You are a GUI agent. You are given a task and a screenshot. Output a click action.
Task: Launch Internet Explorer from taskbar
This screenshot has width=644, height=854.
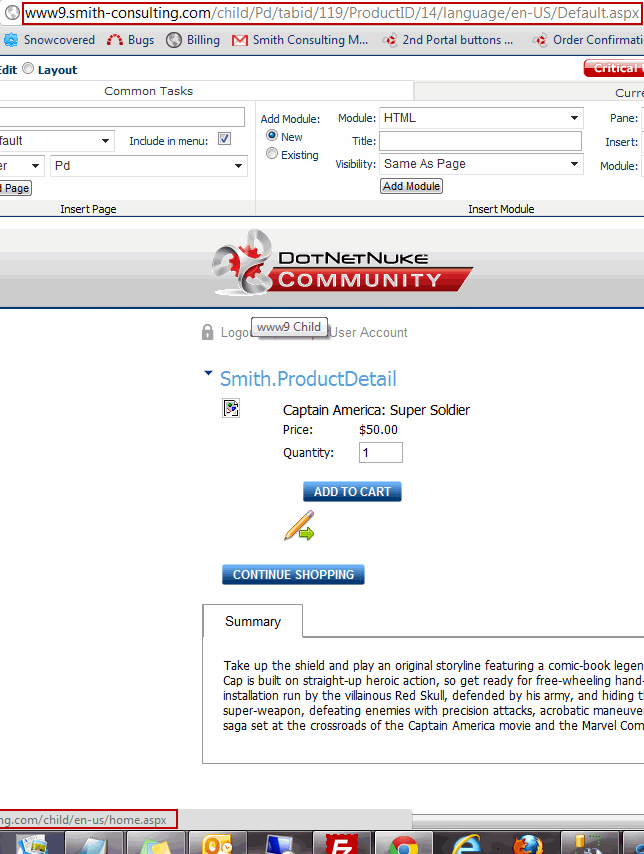(x=466, y=843)
